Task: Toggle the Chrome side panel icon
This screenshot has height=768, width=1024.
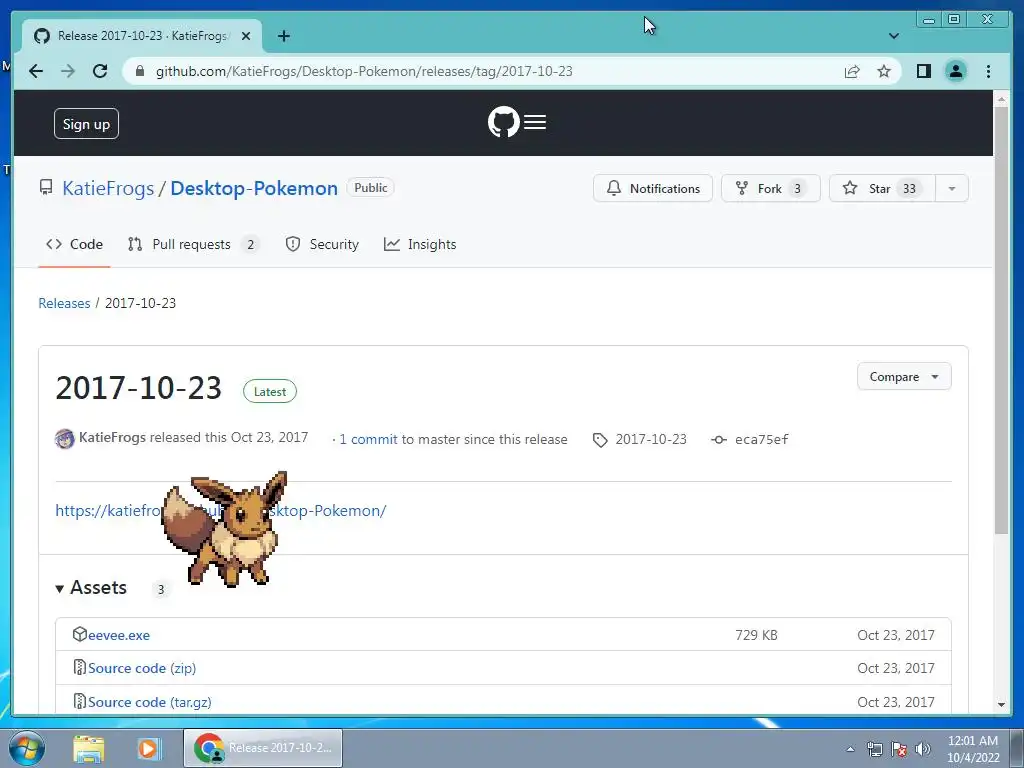Action: point(923,71)
